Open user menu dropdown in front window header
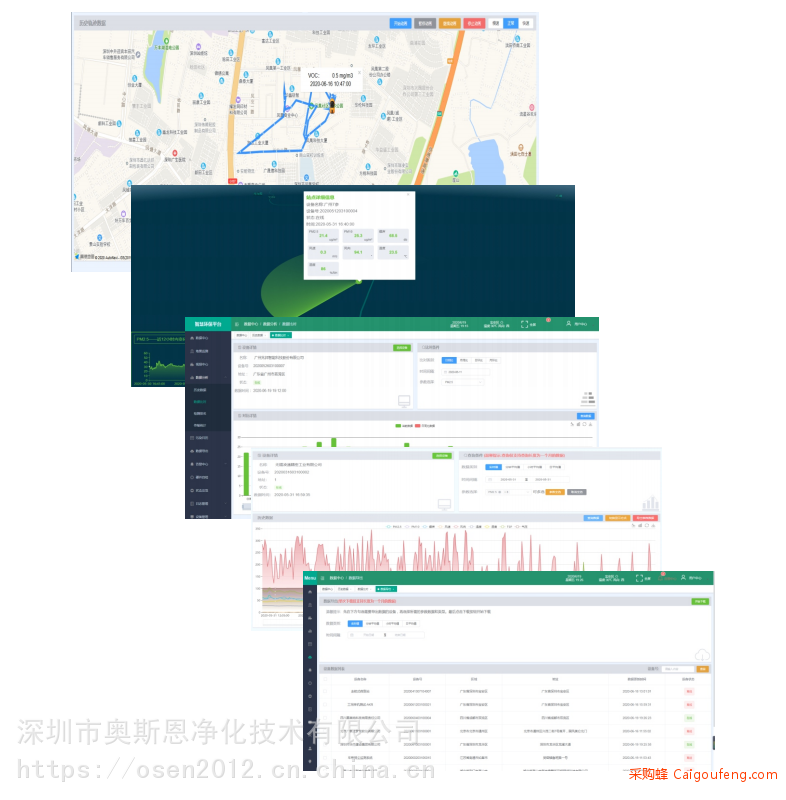The height and width of the screenshot is (800, 786). pos(692,578)
